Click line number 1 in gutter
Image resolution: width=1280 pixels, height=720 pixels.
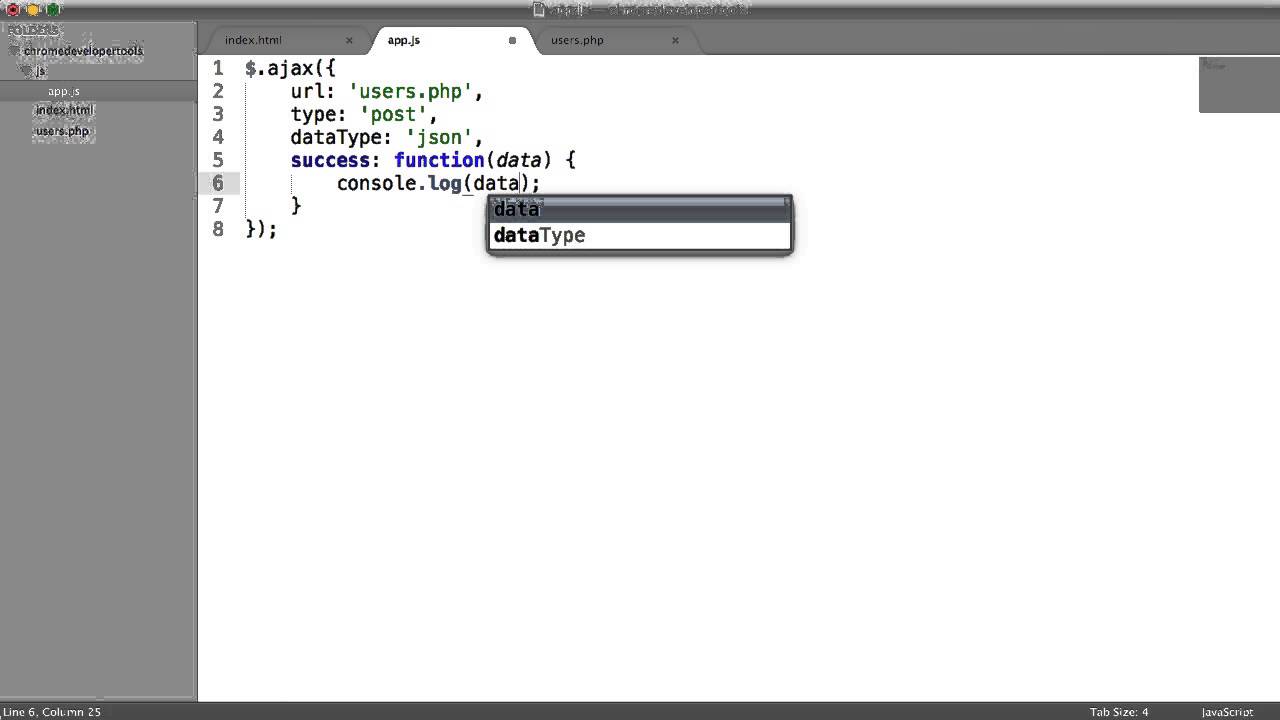218,69
